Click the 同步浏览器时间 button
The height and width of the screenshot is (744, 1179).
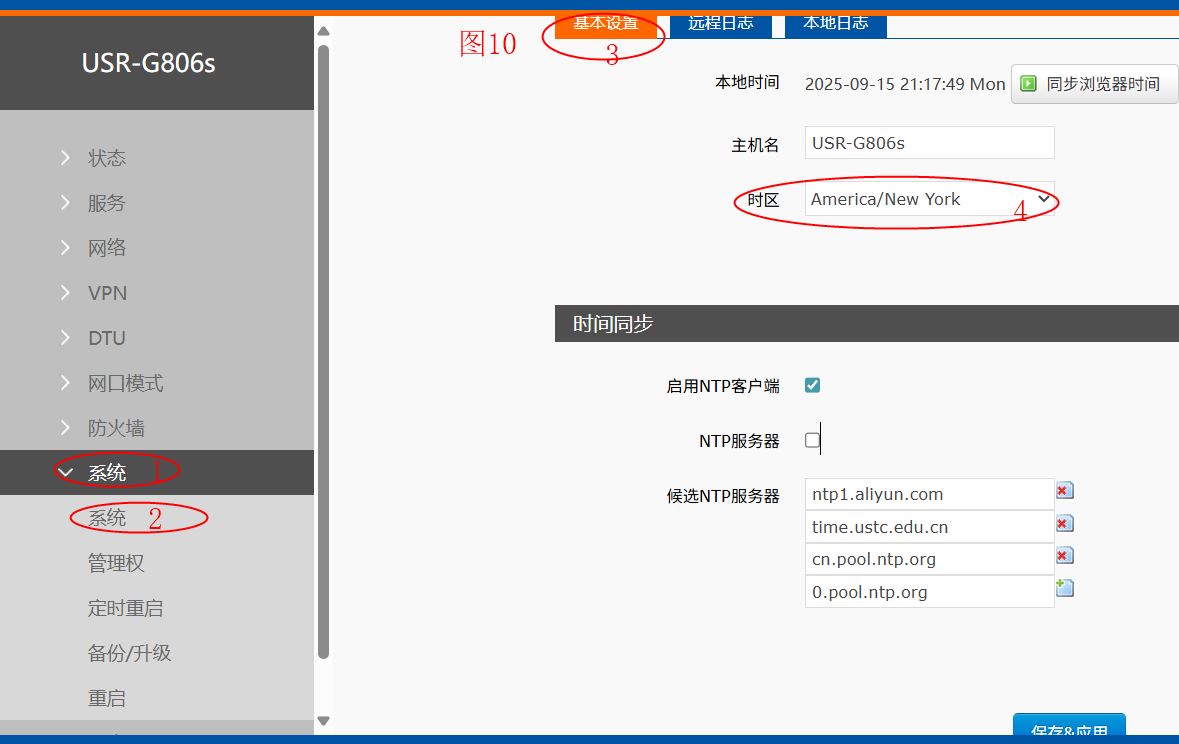coord(1095,84)
